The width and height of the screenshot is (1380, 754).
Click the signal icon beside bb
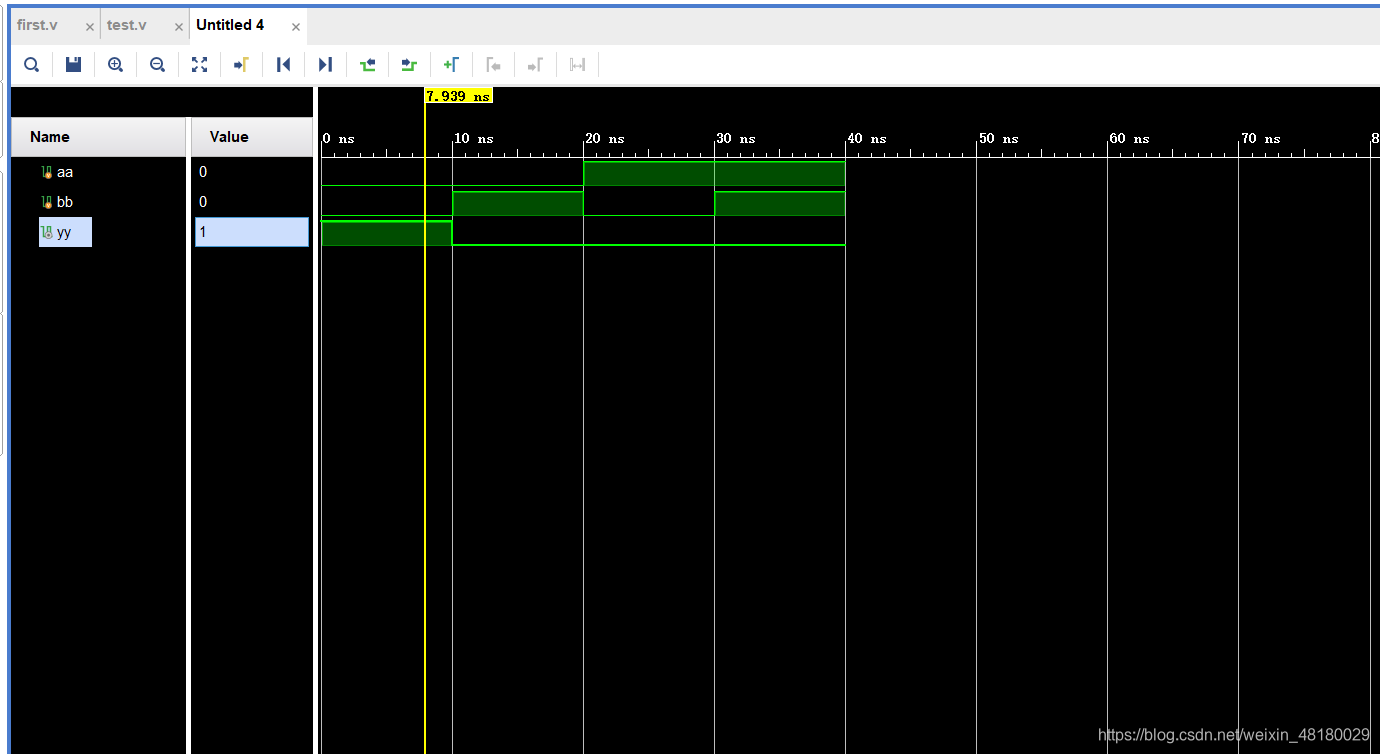[46, 202]
